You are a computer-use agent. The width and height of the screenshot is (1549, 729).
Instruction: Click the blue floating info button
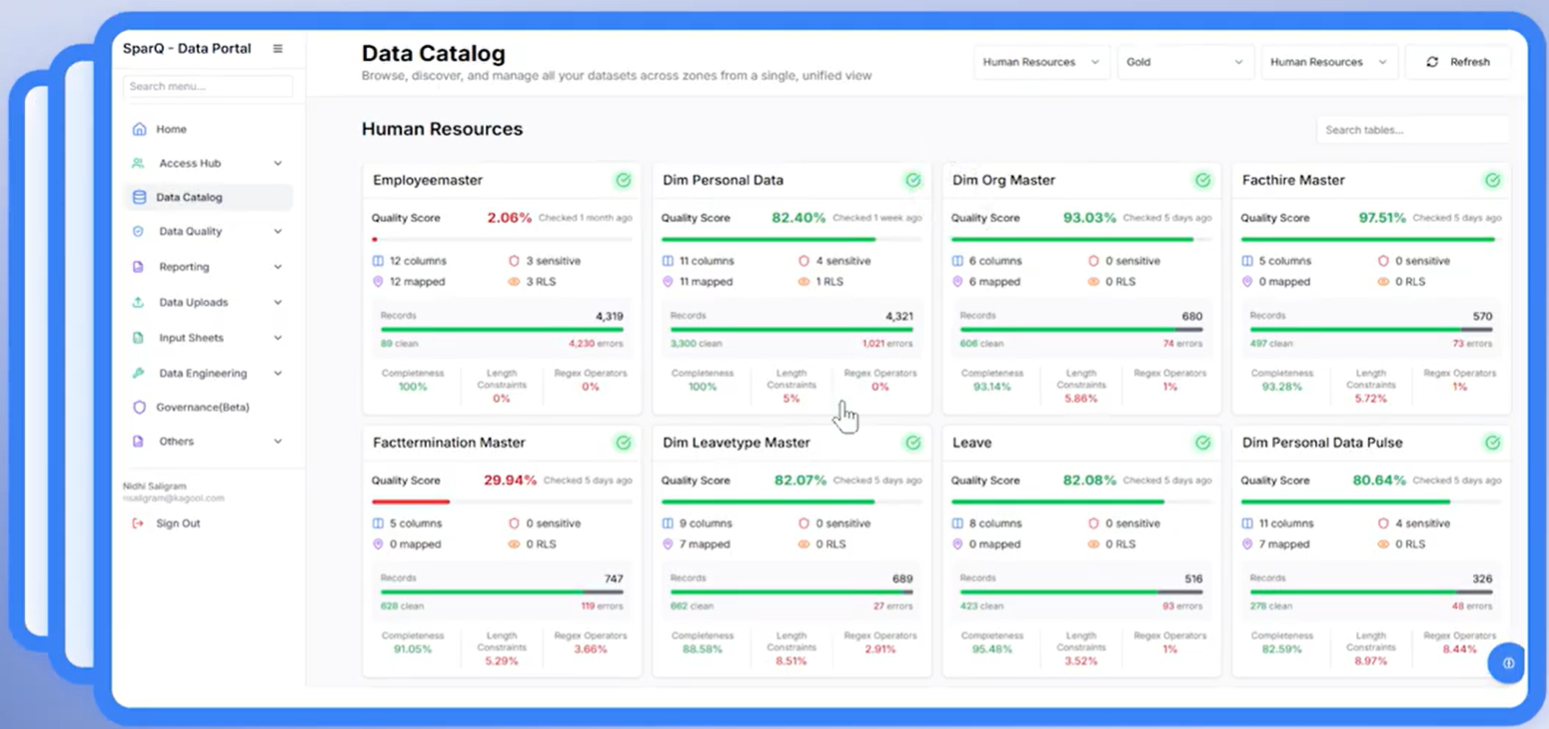pyautogui.click(x=1507, y=663)
